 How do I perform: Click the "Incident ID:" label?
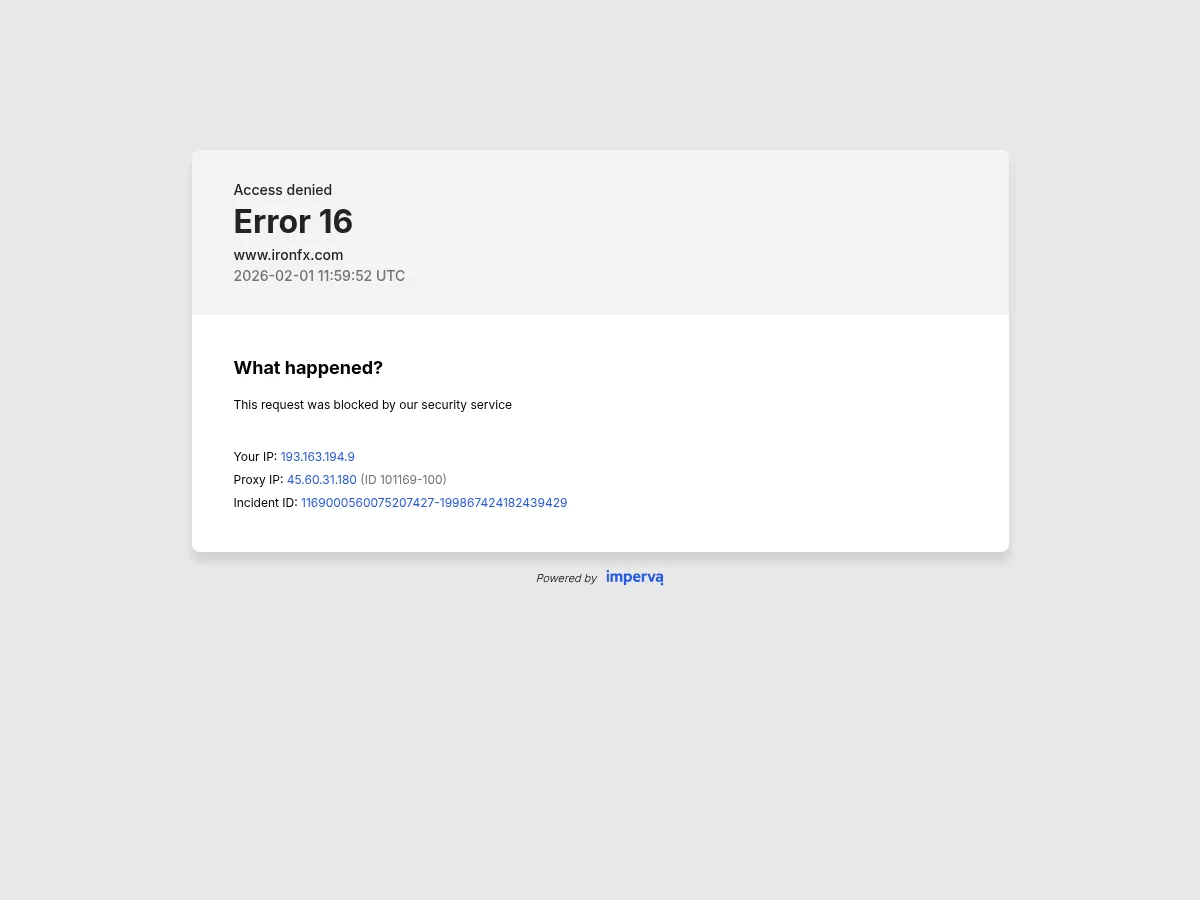(265, 503)
